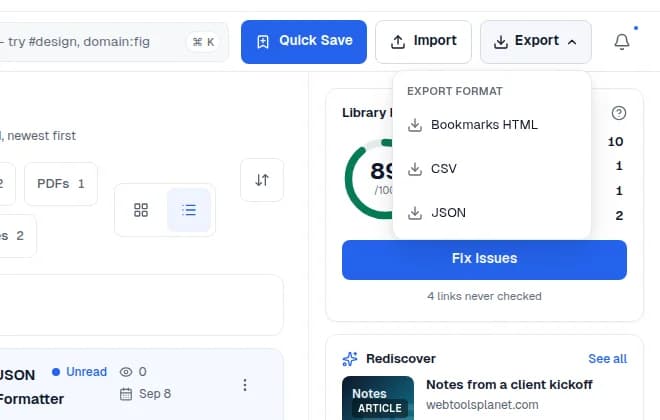The width and height of the screenshot is (660, 420).
Task: Choose JSON export format
Action: tap(492, 213)
